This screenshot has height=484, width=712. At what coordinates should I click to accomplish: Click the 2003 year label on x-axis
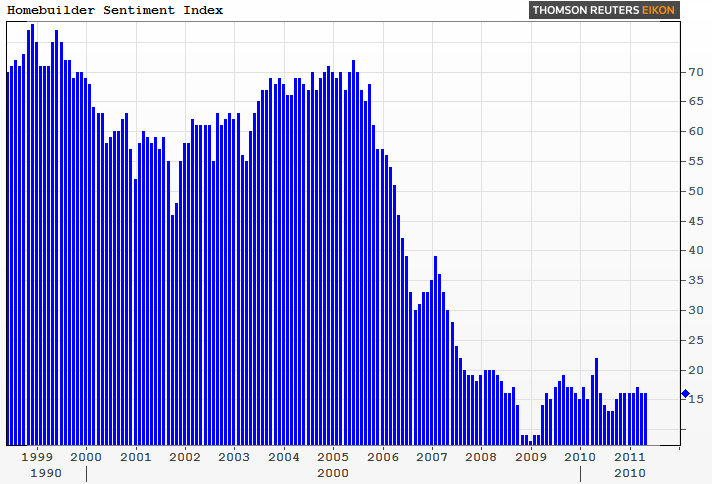click(234, 457)
